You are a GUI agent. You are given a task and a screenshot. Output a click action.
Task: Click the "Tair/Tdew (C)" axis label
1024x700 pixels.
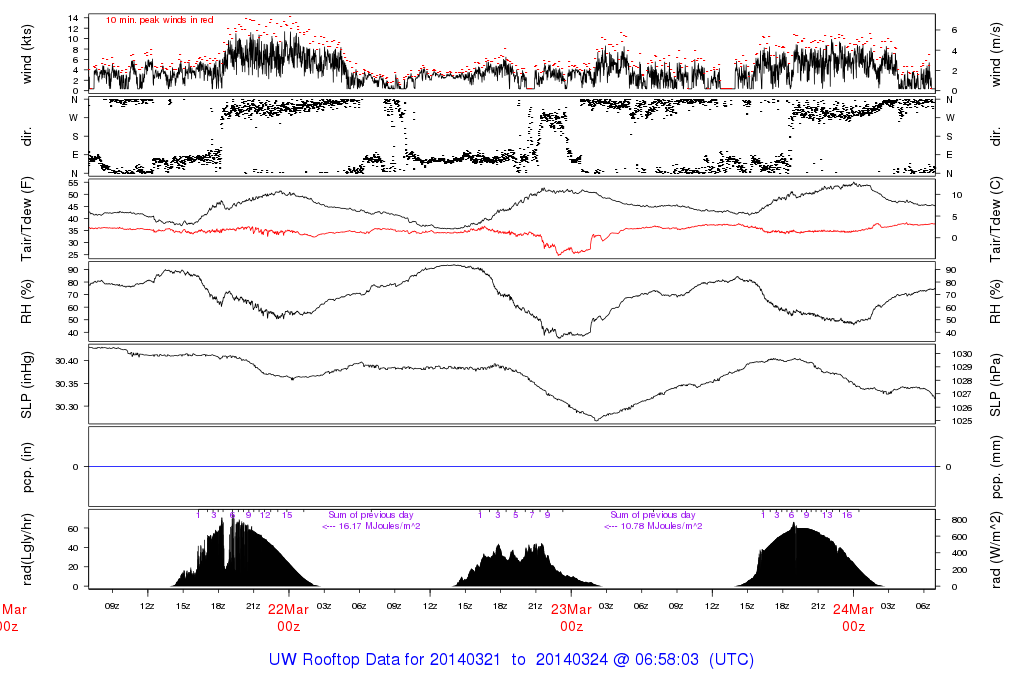(995, 219)
